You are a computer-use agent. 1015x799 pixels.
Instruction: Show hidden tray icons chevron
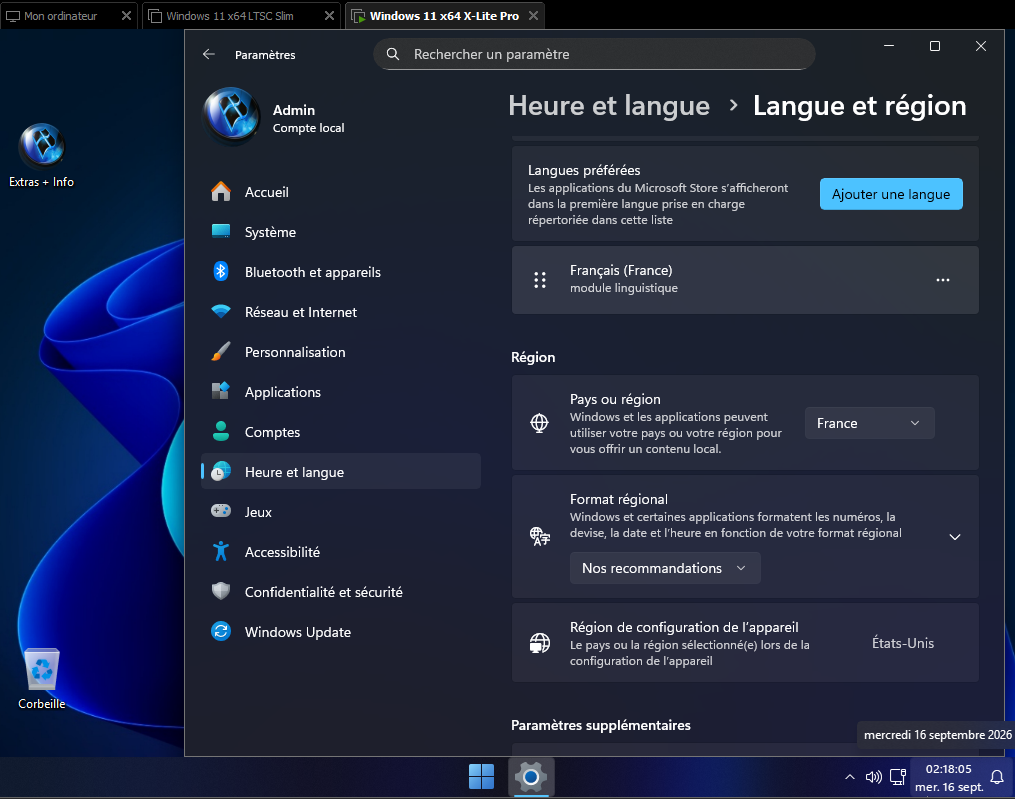[x=849, y=777]
